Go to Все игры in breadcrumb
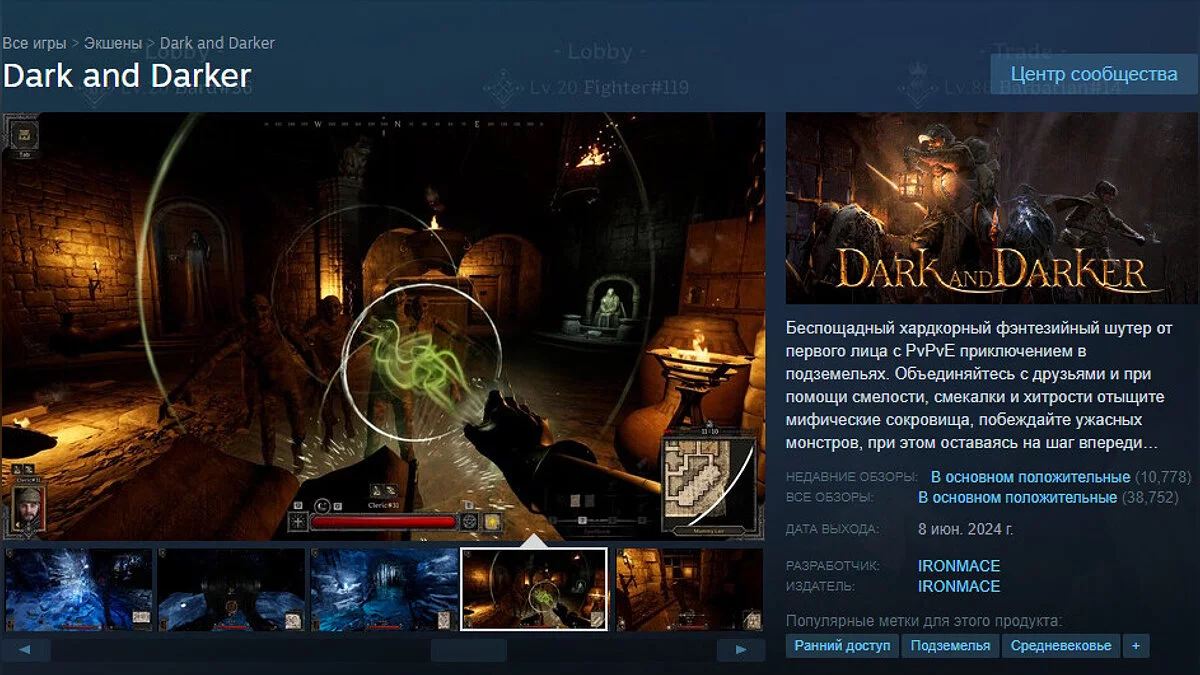Viewport: 1200px width, 675px height. tap(35, 43)
